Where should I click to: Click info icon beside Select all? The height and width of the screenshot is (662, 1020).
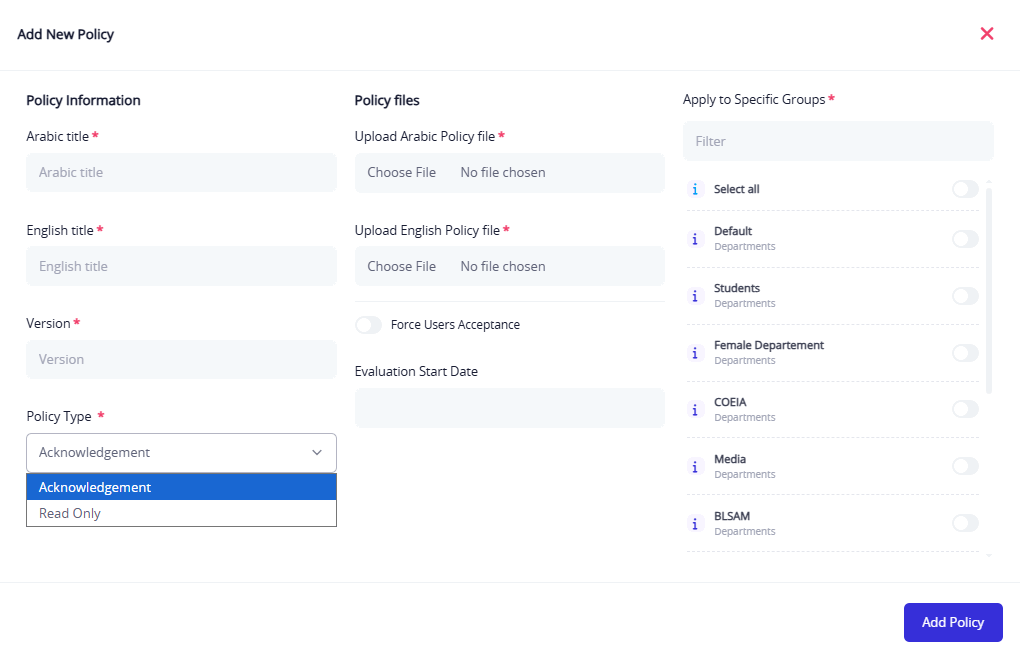(696, 189)
